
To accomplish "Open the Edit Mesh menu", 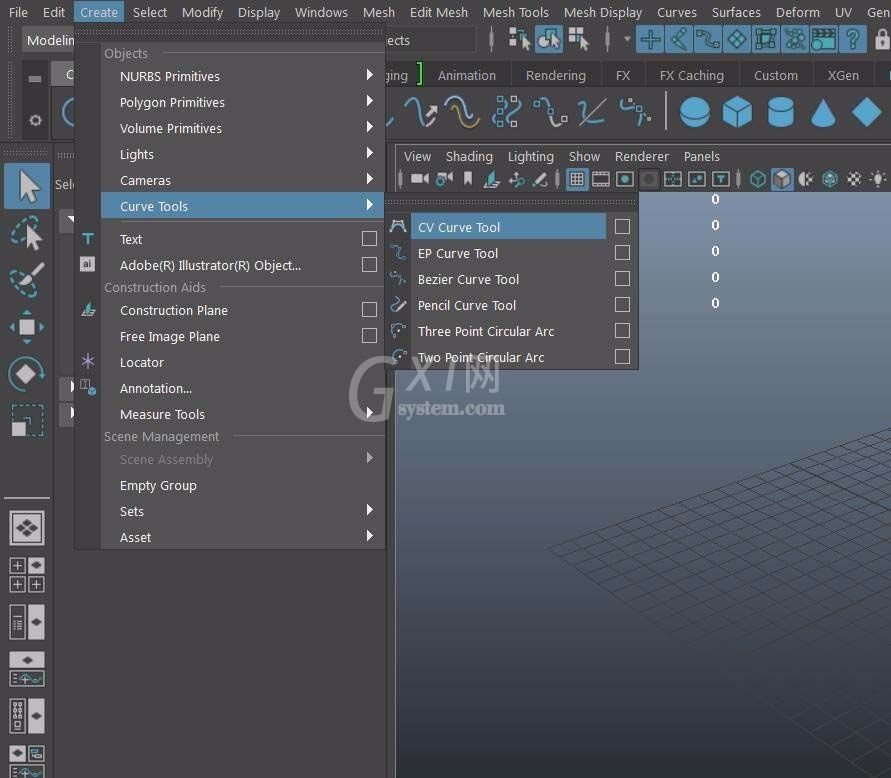I will coord(439,12).
